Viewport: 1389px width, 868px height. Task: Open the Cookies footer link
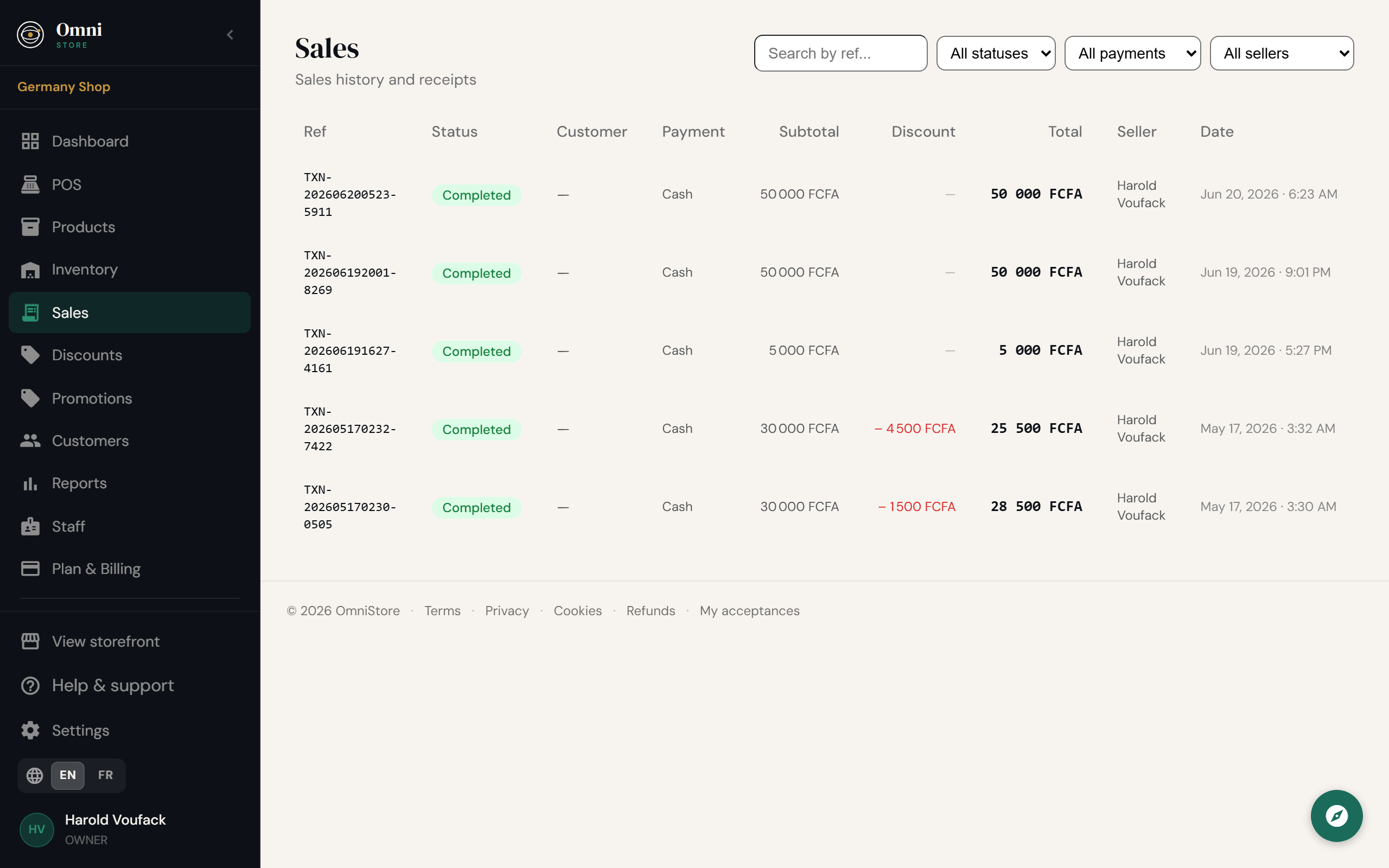click(577, 611)
